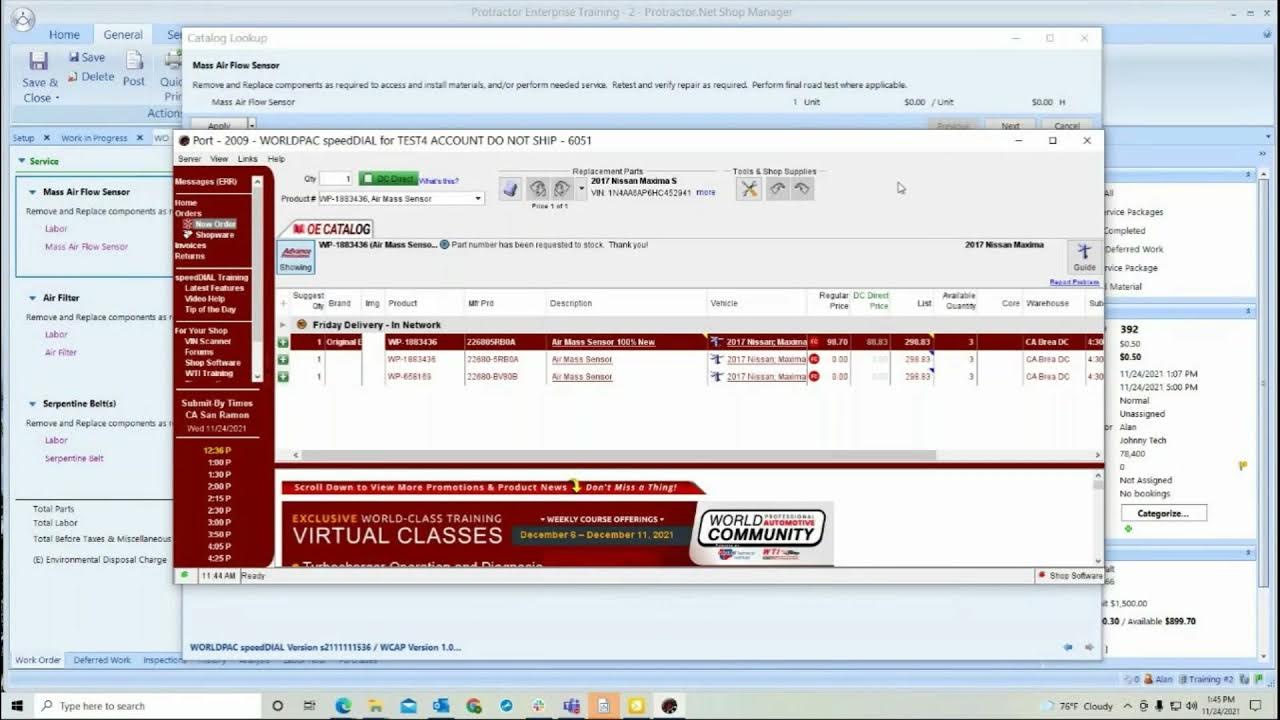
Task: Click the Tools & Shop Supplies wrench icon
Action: (x=749, y=189)
